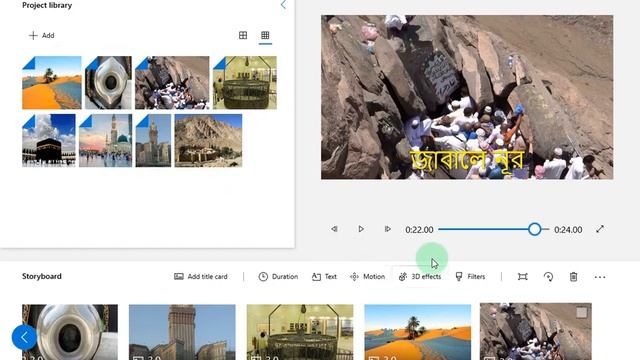Select the Kaaba library thumbnail
This screenshot has height=360, width=640.
pyautogui.click(x=49, y=140)
